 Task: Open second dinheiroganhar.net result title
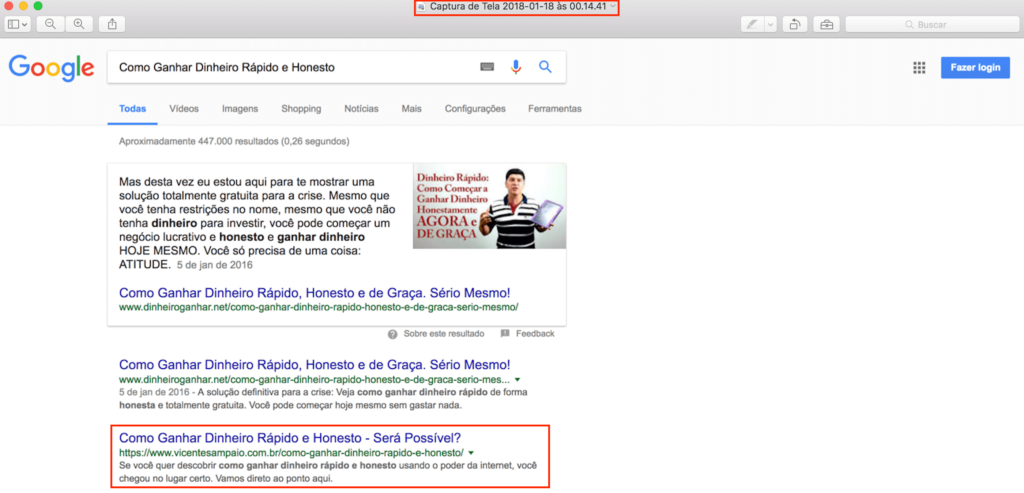pyautogui.click(x=315, y=364)
